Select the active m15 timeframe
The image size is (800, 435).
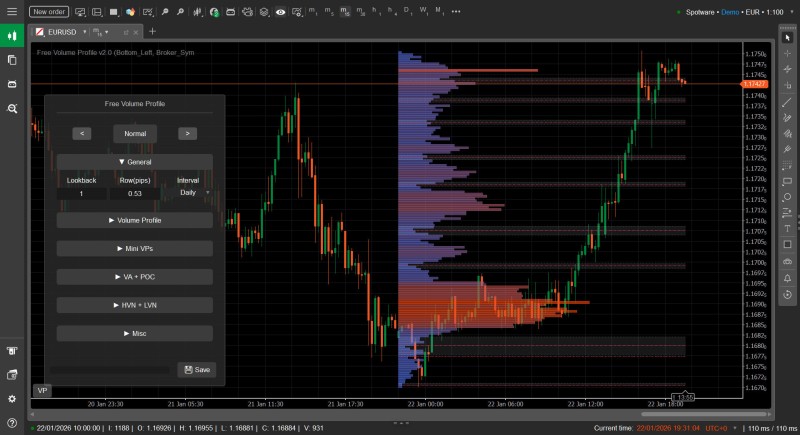[345, 11]
